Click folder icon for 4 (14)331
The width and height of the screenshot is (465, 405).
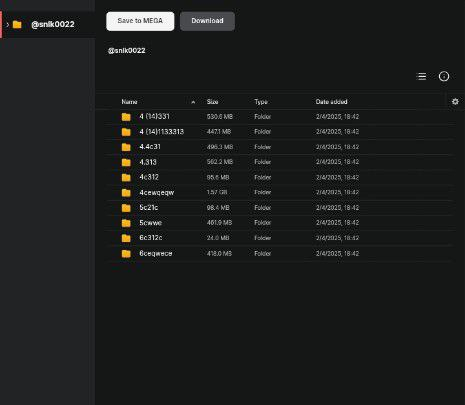click(126, 117)
